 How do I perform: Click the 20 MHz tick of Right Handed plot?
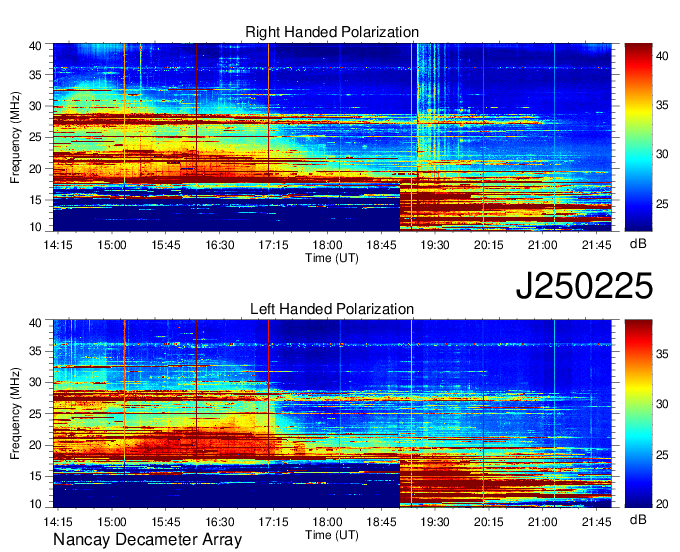tap(36, 169)
